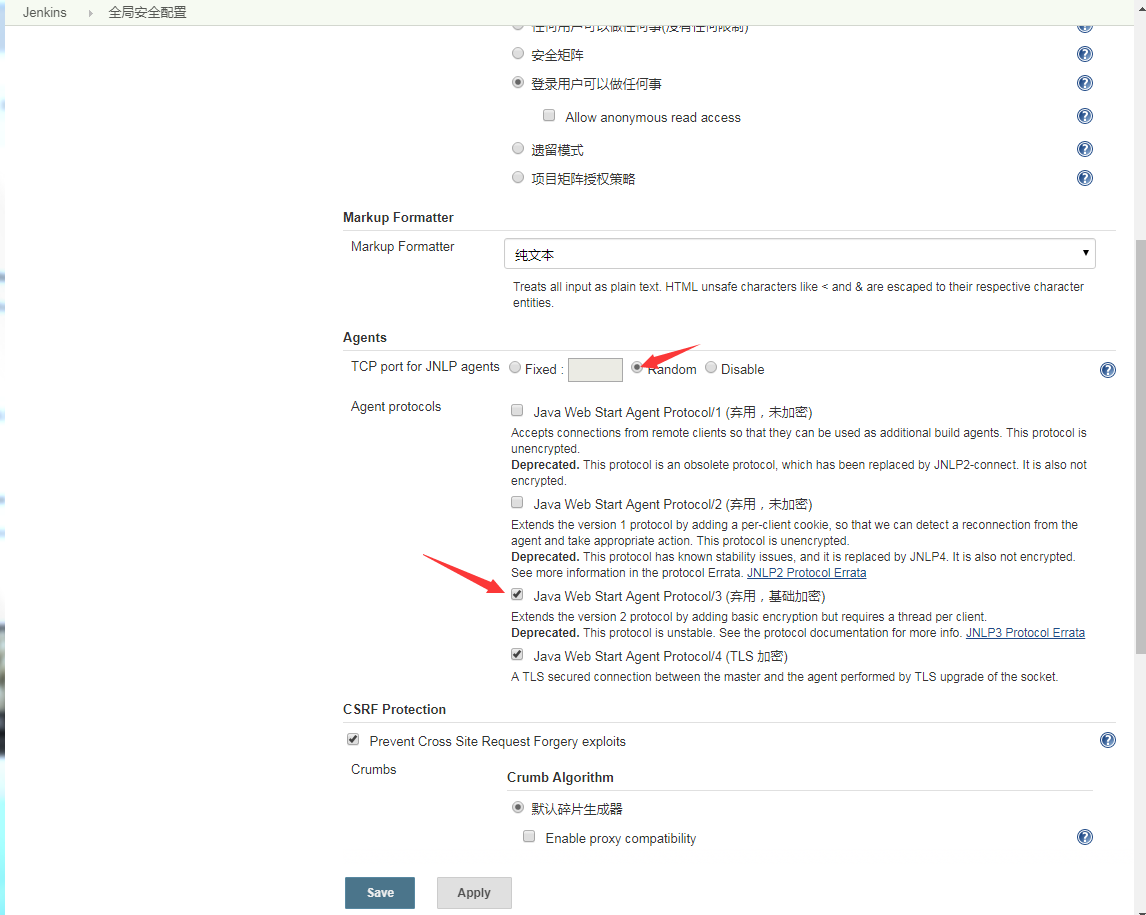Click help icon for TCP port JNLP agents
The image size is (1146, 915).
click(x=1108, y=370)
